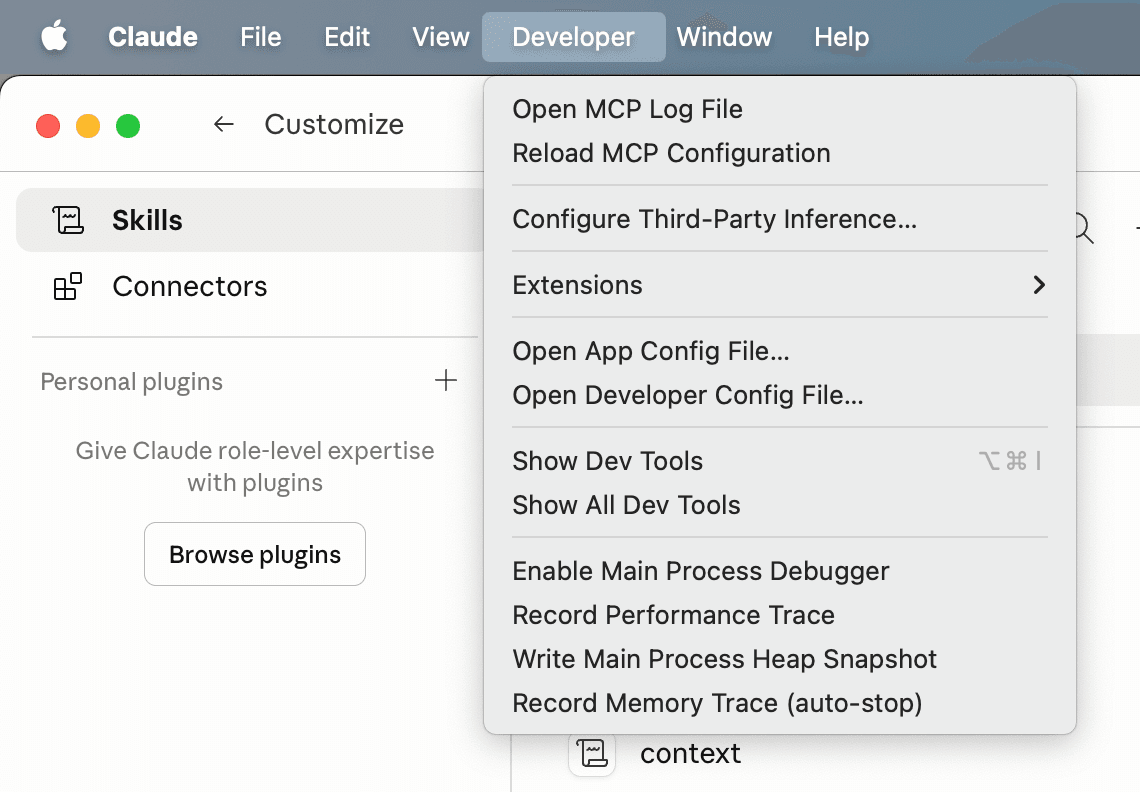Viewport: 1140px width, 792px height.
Task: Click the Browse plugins button
Action: (254, 554)
